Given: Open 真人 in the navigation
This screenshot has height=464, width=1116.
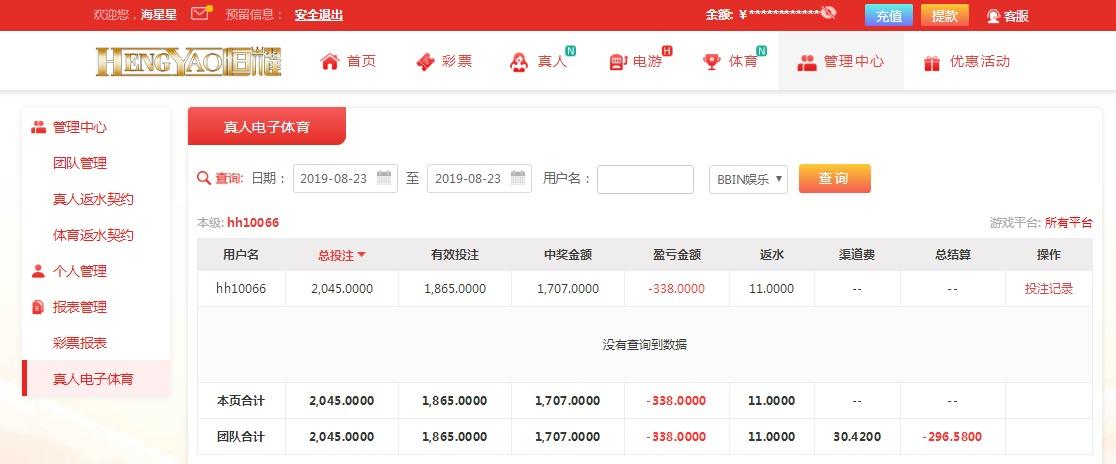Looking at the screenshot, I should pyautogui.click(x=552, y=62).
